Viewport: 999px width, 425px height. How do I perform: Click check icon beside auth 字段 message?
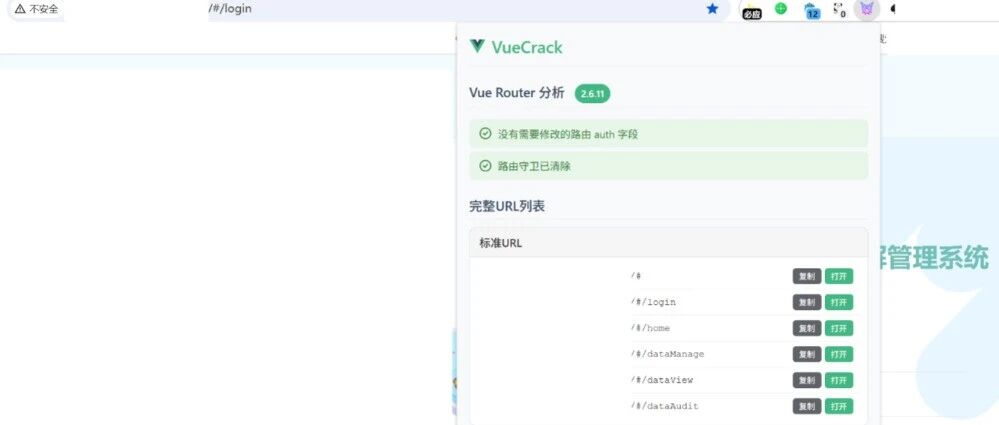[x=485, y=134]
